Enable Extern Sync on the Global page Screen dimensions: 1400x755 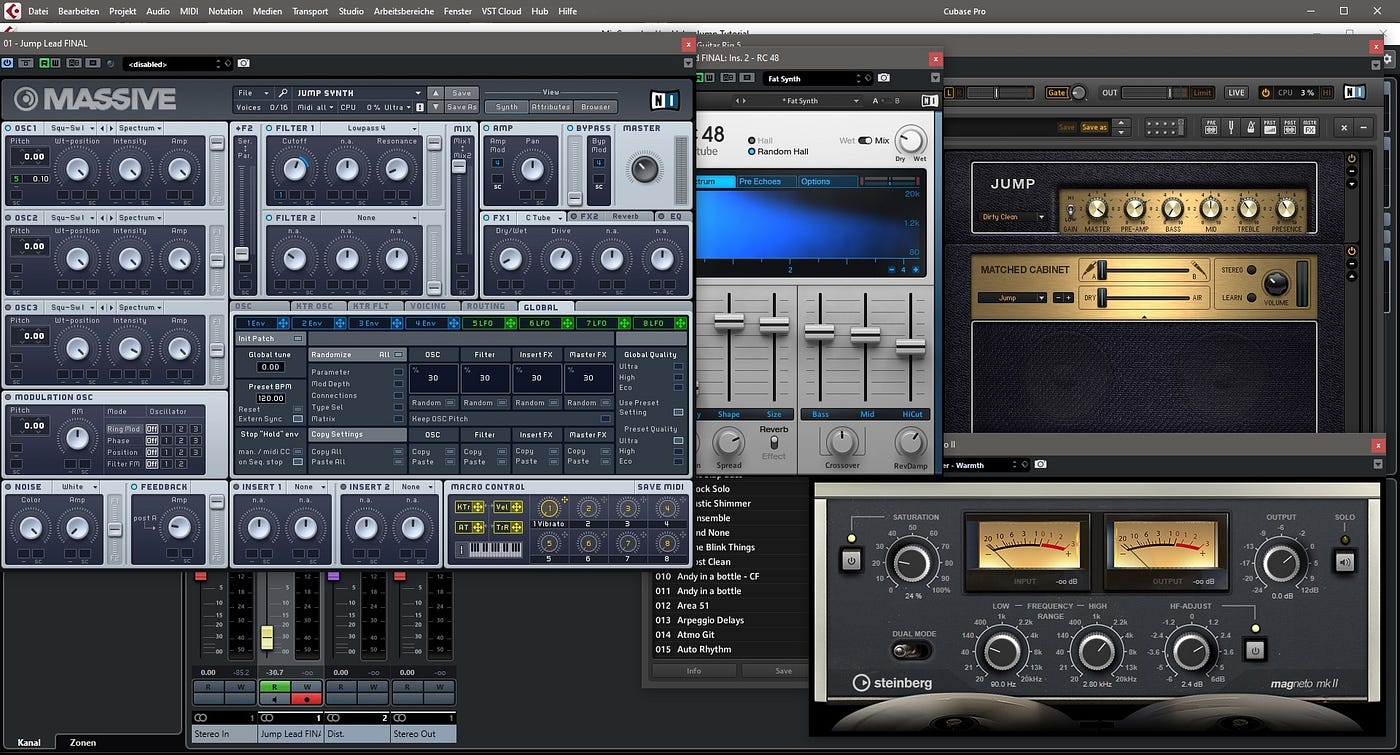[x=298, y=419]
